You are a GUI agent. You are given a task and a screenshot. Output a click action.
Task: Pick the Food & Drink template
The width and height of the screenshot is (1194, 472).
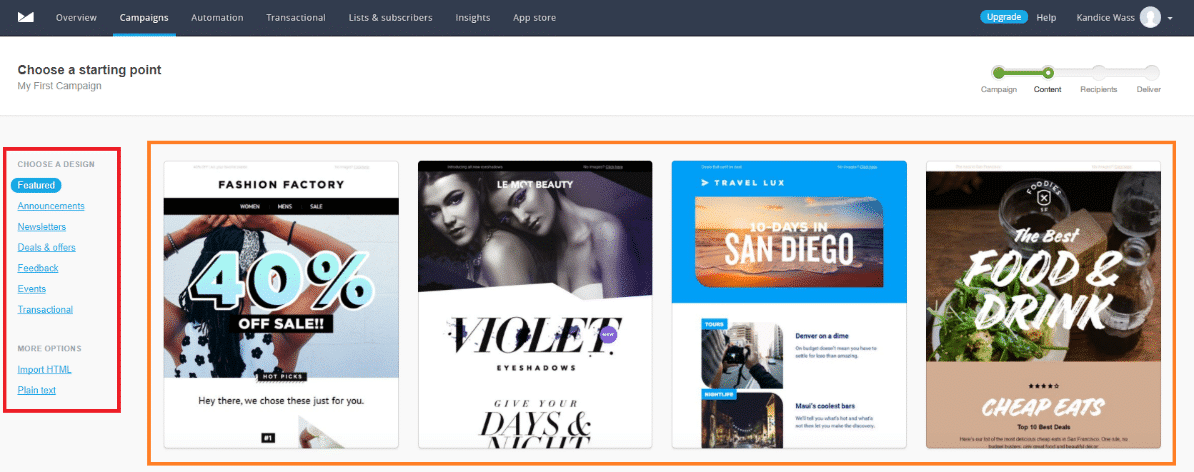1043,305
